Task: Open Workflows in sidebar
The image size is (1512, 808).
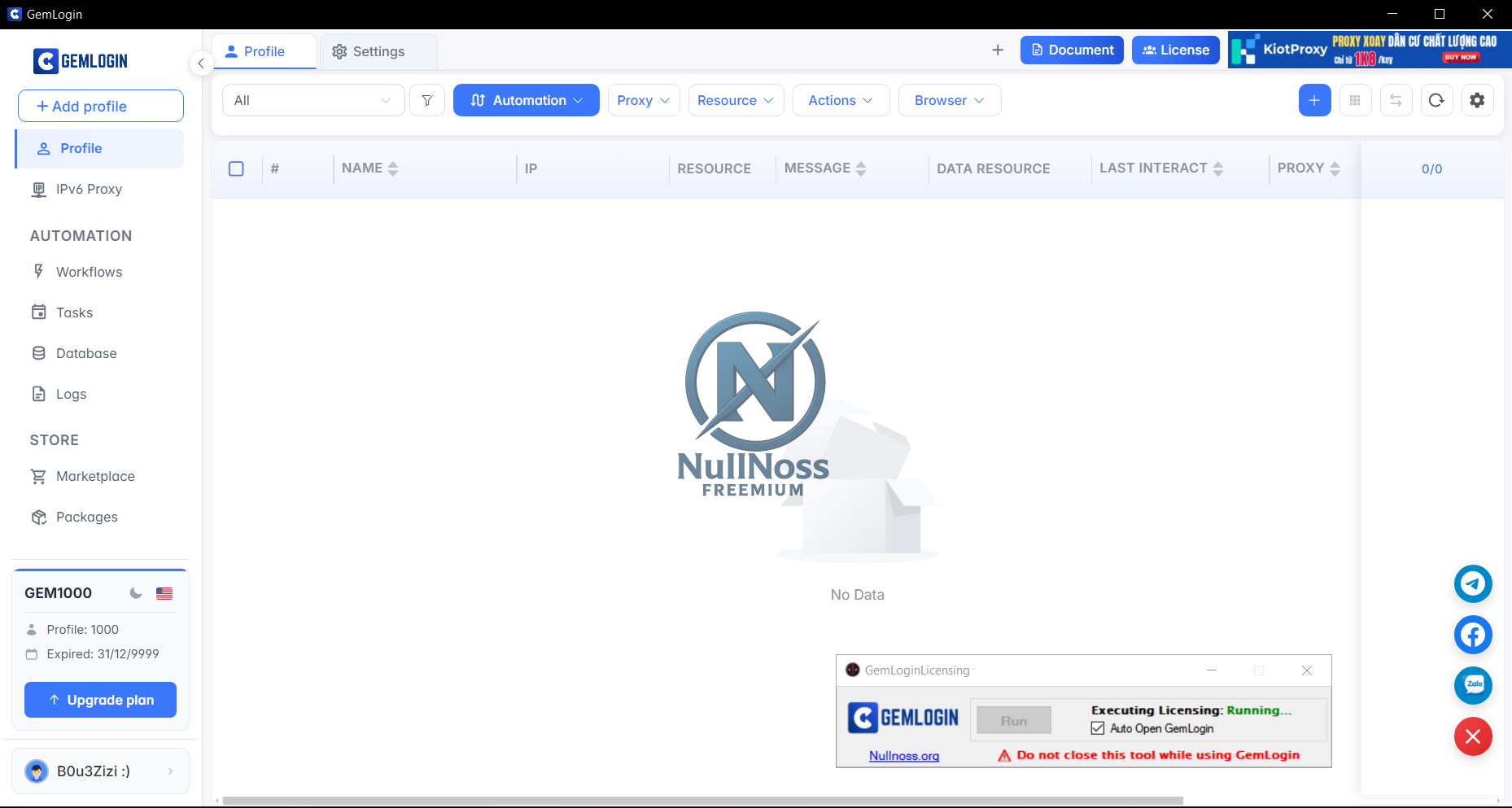Action: click(99, 272)
